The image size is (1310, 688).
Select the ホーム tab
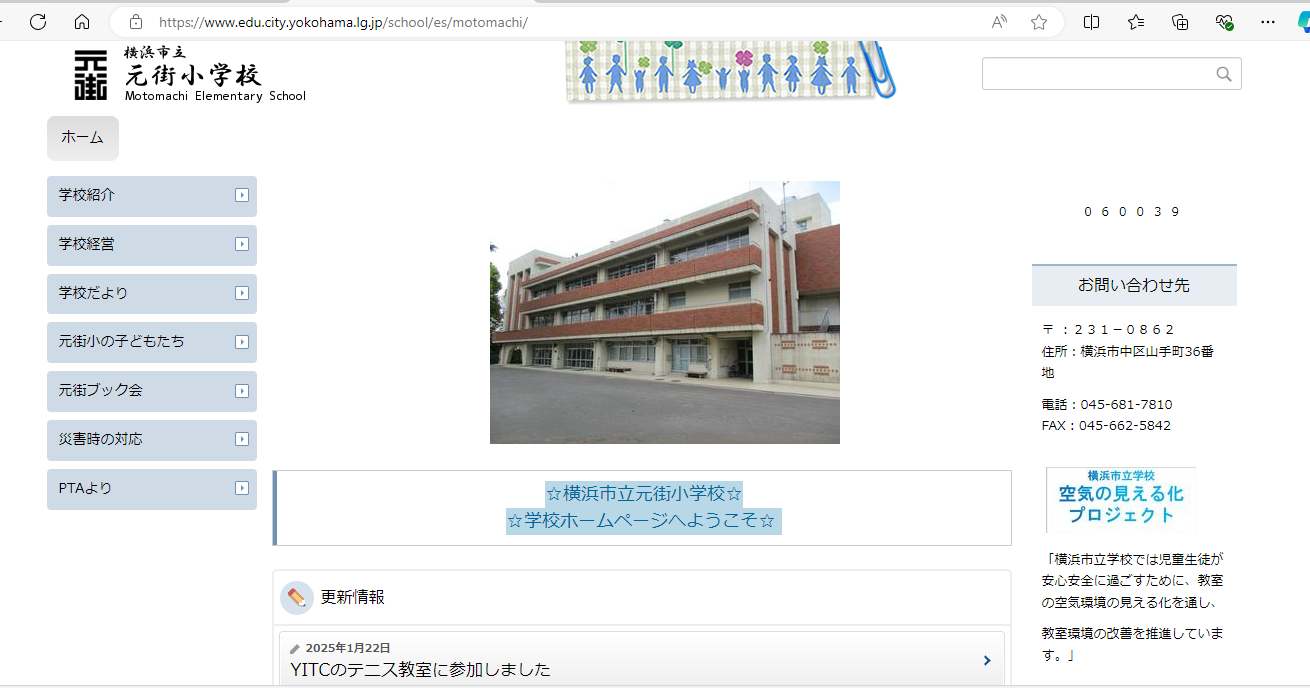[x=83, y=138]
